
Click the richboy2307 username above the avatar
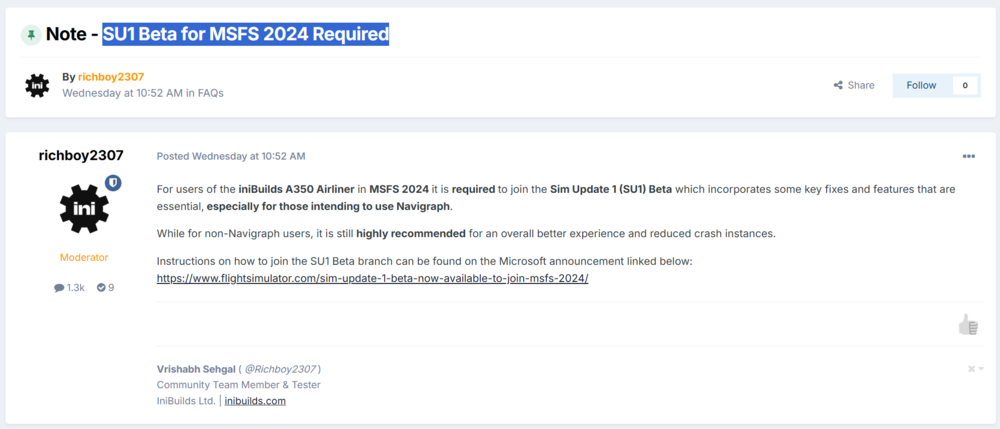coord(81,155)
